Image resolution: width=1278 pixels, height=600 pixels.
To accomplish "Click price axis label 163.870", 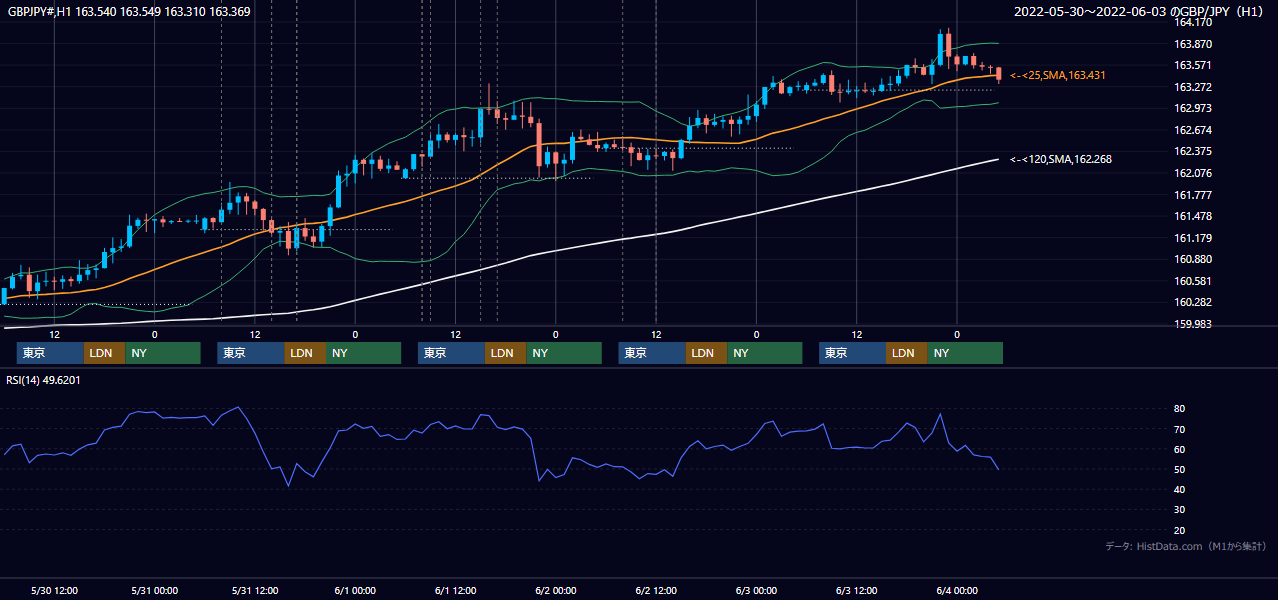I will click(x=1194, y=44).
